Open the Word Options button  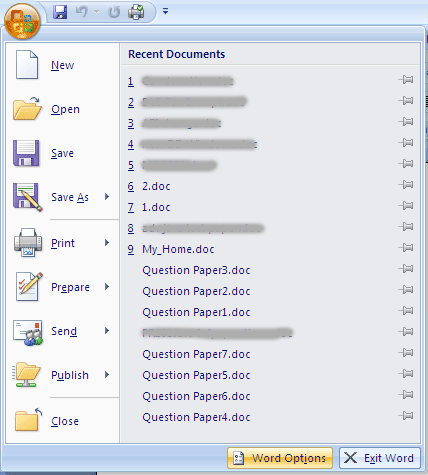click(x=280, y=458)
